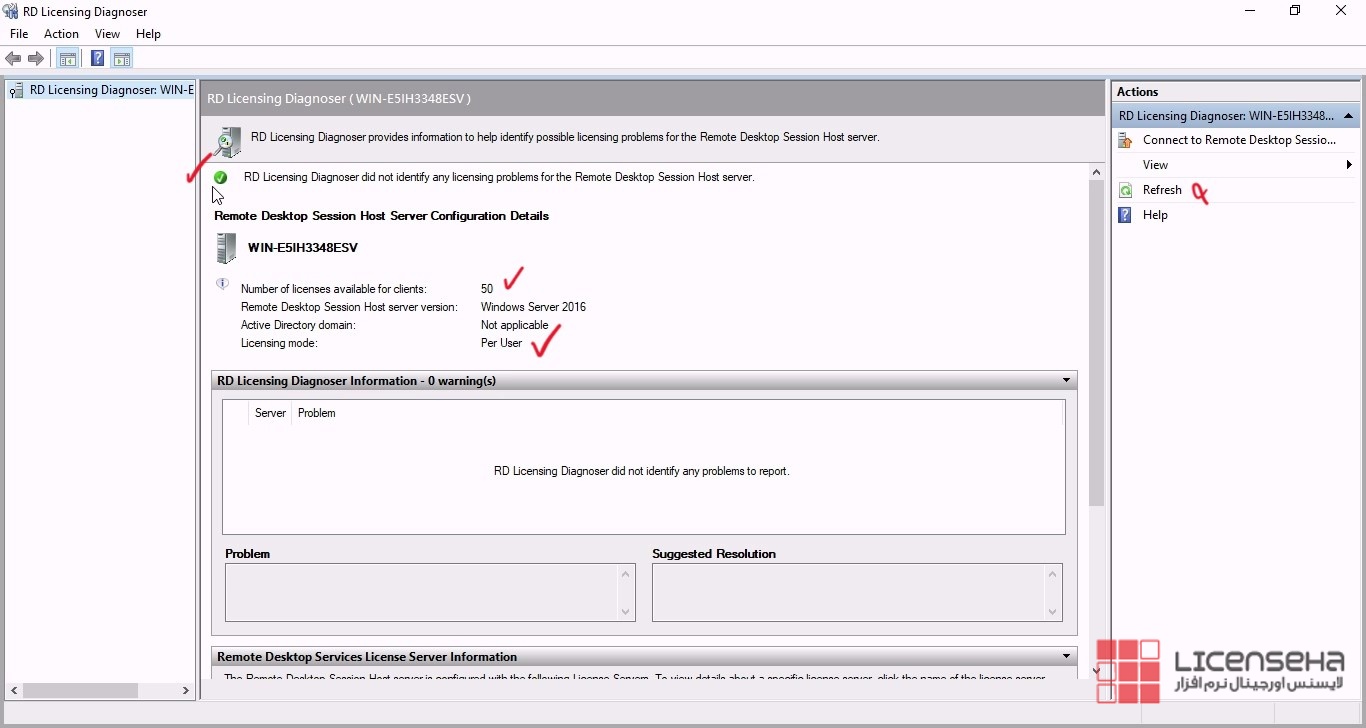Collapse the Actions pane section header arrow
The width and height of the screenshot is (1366, 728).
click(1349, 116)
